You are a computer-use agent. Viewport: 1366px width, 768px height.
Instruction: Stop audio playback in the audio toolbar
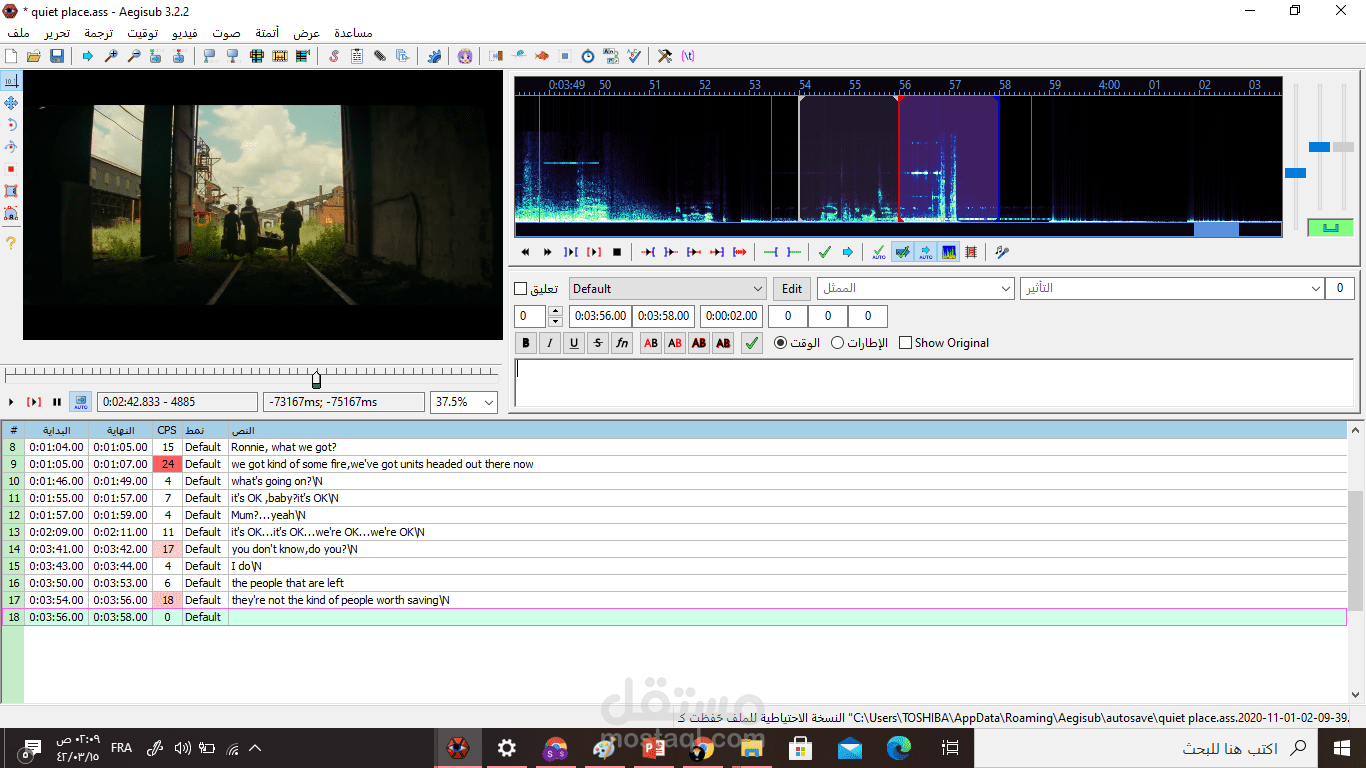[x=617, y=252]
